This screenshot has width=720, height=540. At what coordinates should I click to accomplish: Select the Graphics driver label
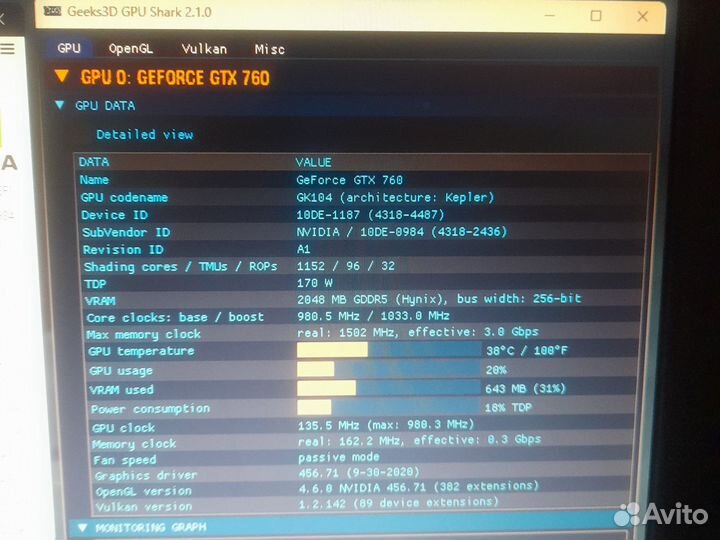[x=146, y=476]
